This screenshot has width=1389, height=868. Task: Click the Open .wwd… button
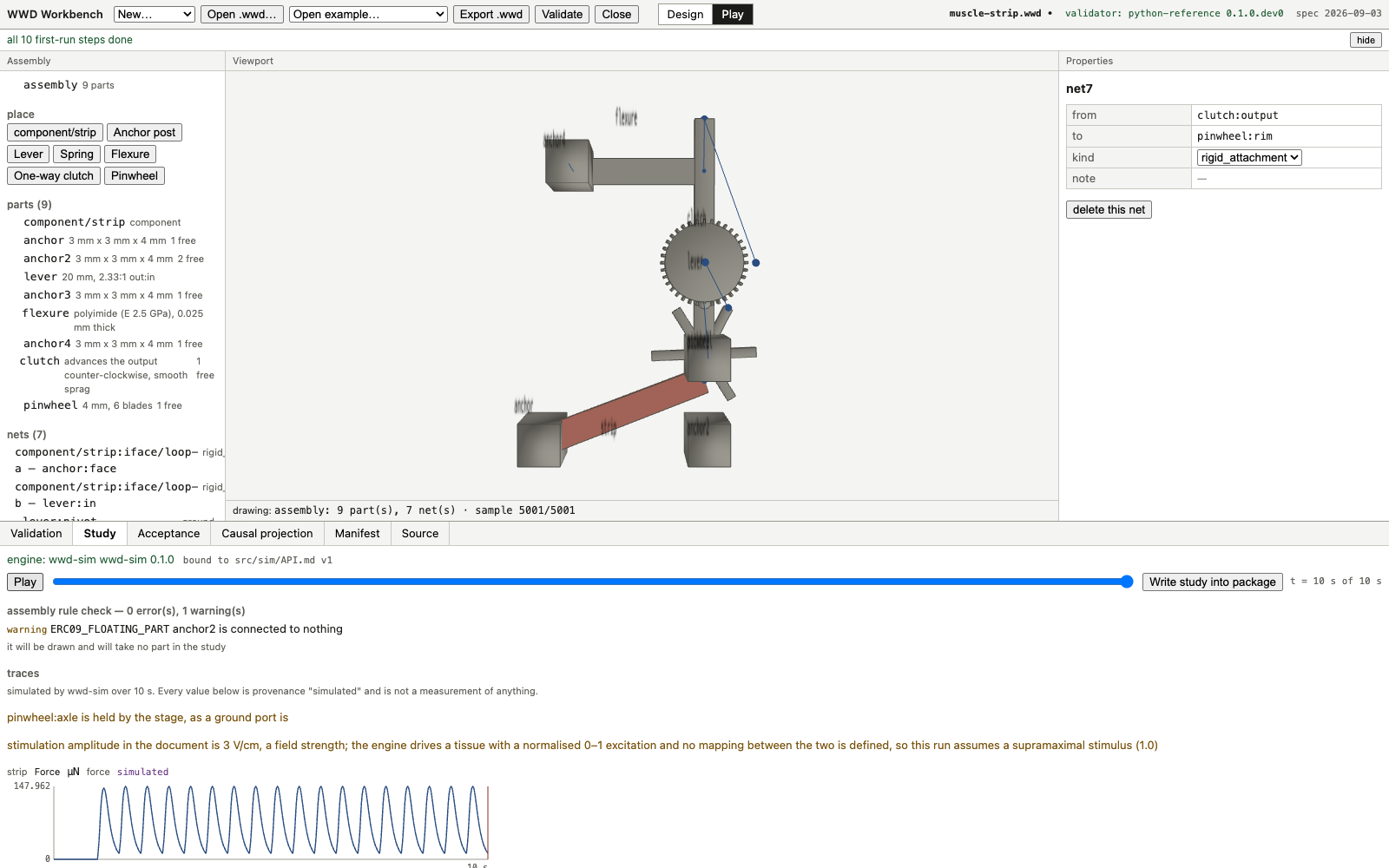[242, 14]
